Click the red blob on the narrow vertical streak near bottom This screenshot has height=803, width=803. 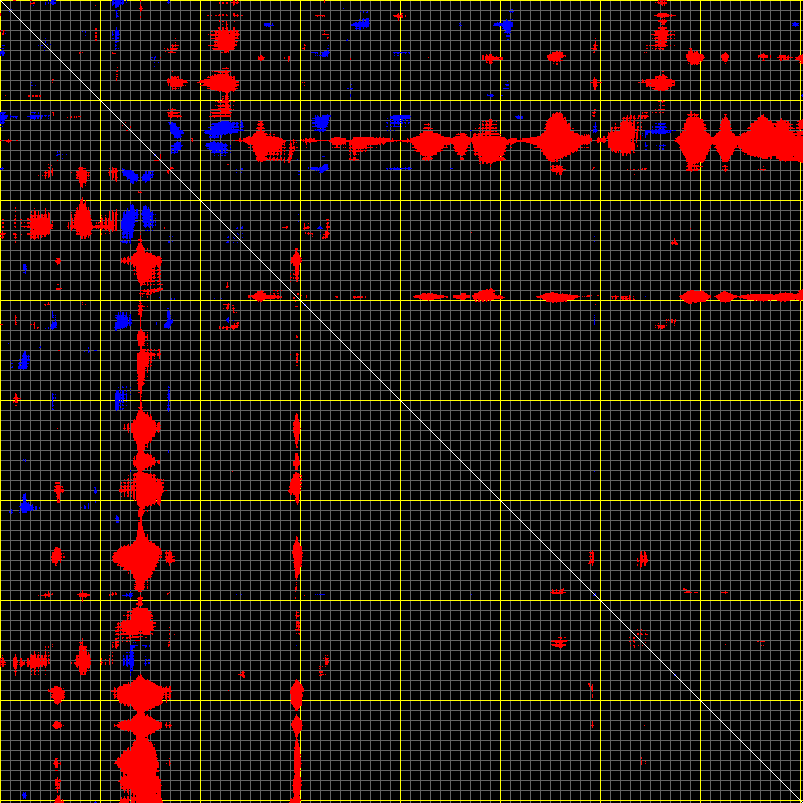coord(296,692)
